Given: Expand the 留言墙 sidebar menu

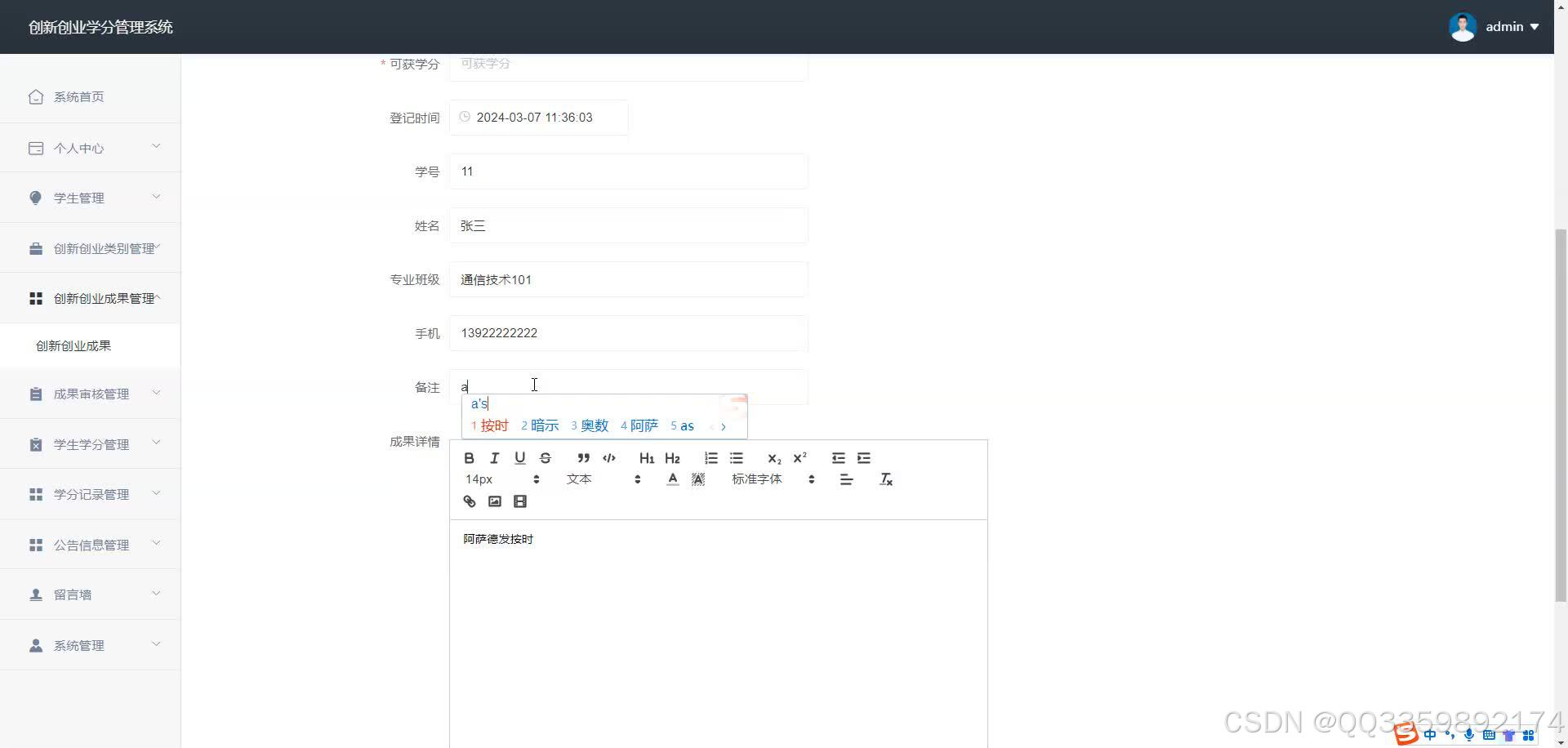Looking at the screenshot, I should click(90, 594).
